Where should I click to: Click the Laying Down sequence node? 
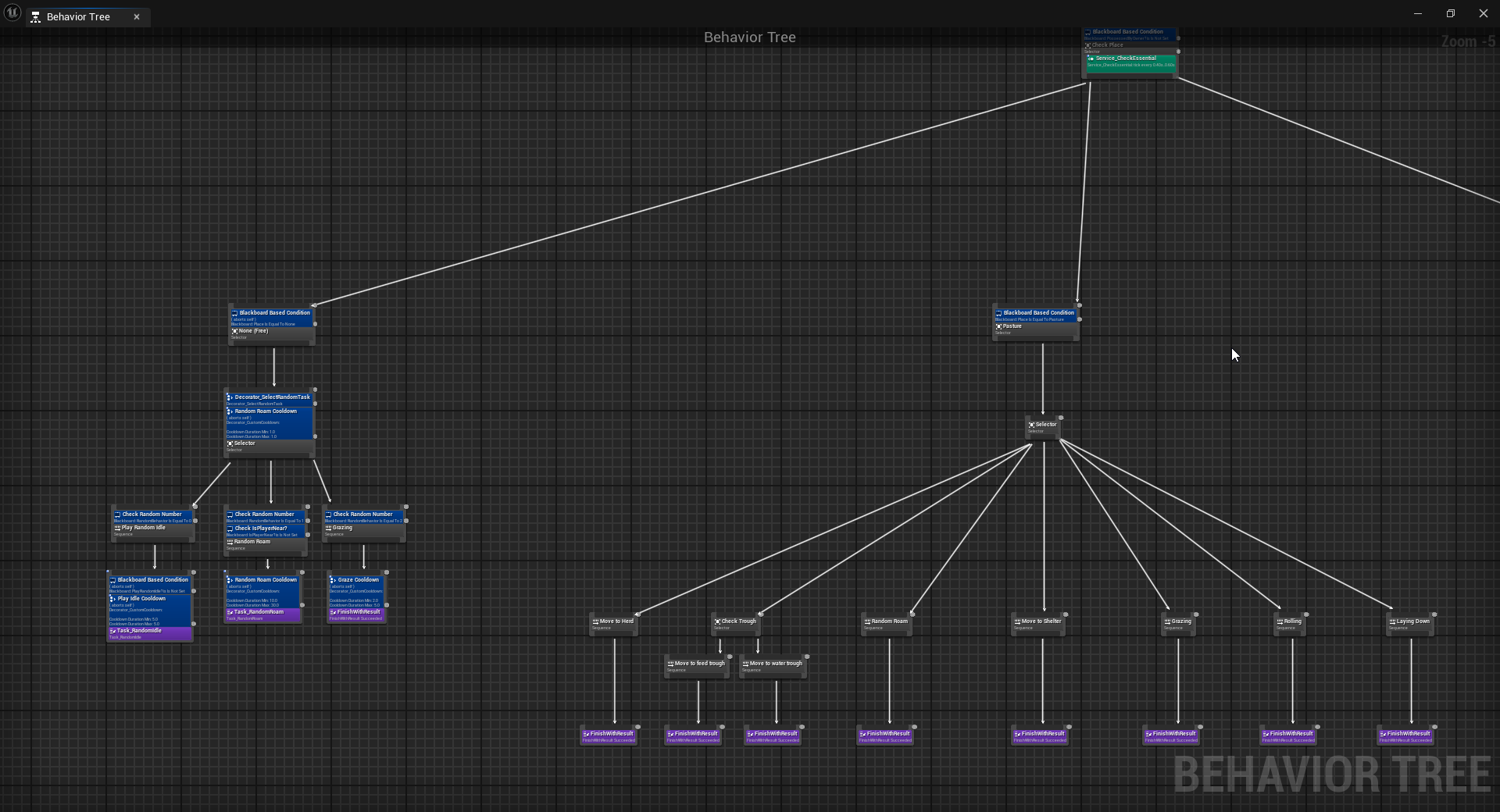pyautogui.click(x=1410, y=624)
